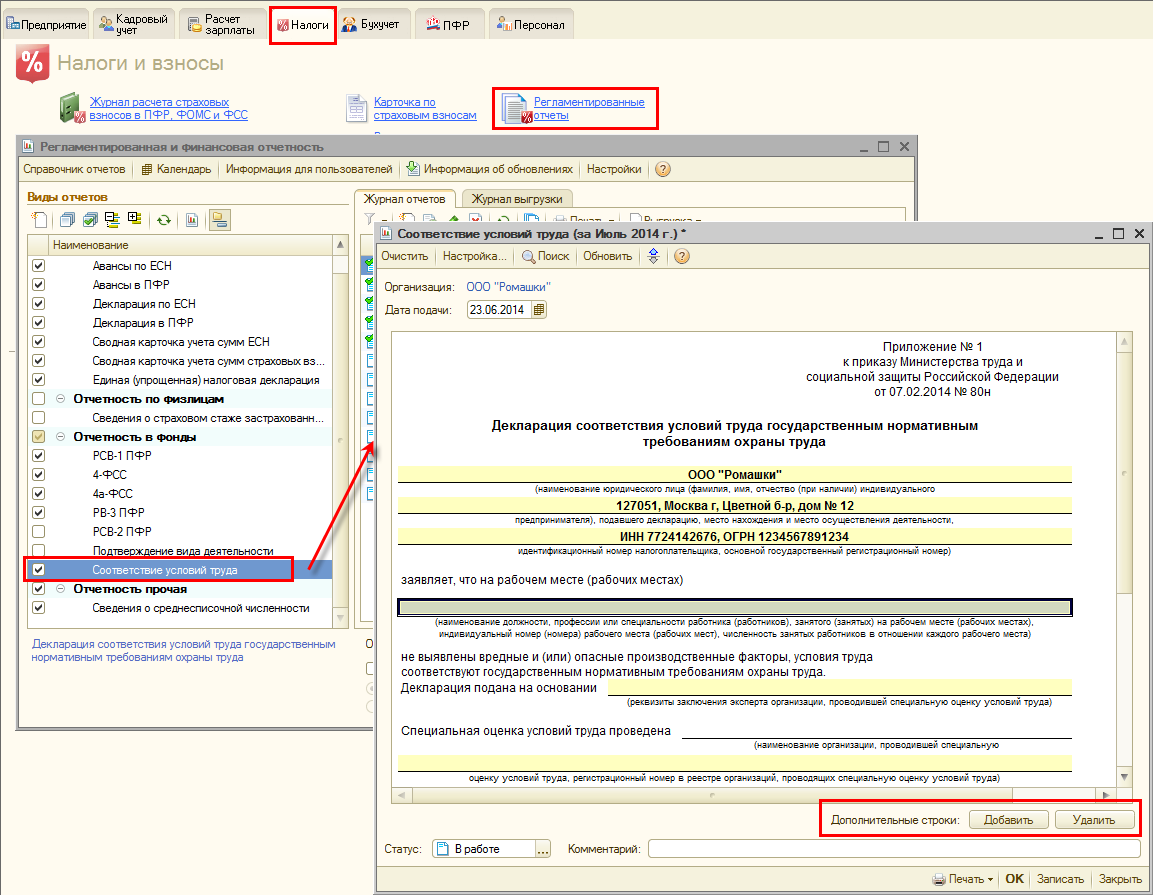1153x895 pixels.
Task: Click the refresh icon under Виды отчетов
Action: tap(163, 220)
